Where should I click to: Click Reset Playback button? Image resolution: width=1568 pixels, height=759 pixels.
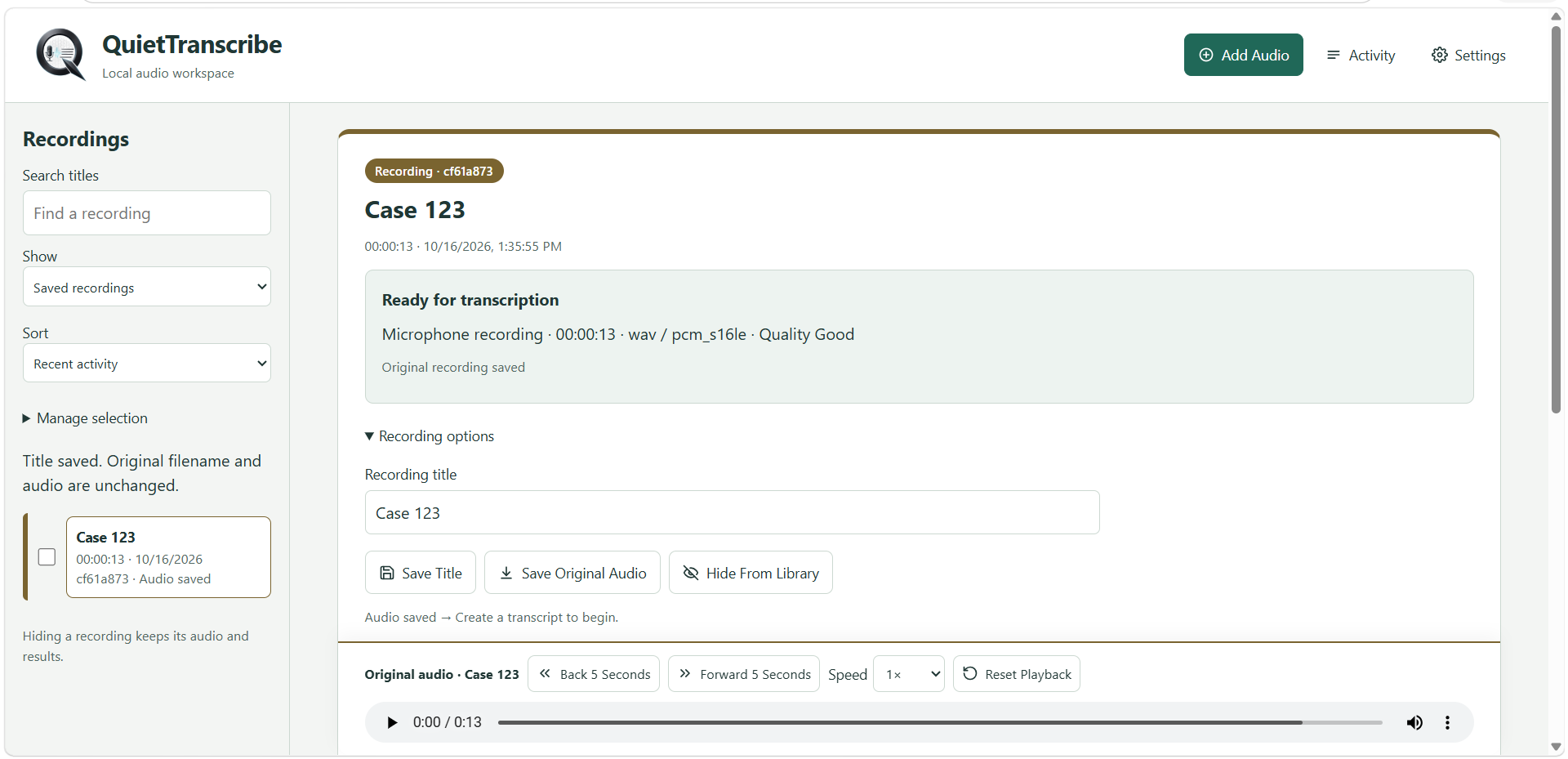coord(1017,674)
